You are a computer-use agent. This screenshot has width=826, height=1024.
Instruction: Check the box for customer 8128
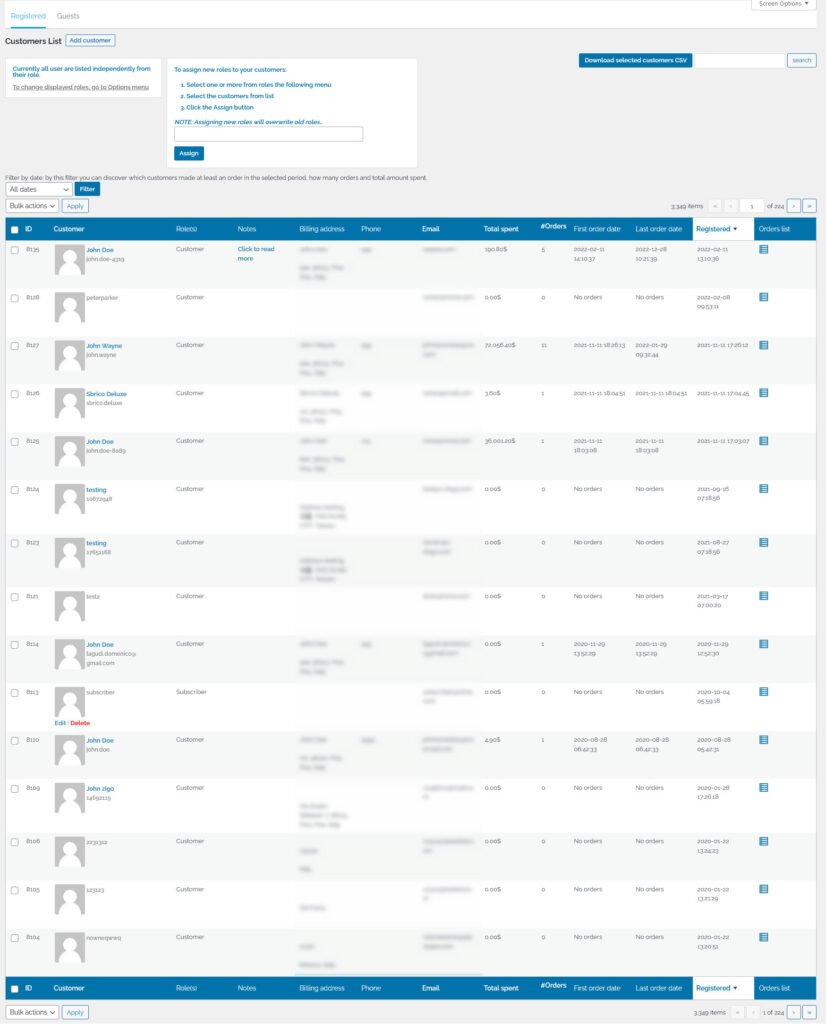pyautogui.click(x=14, y=298)
